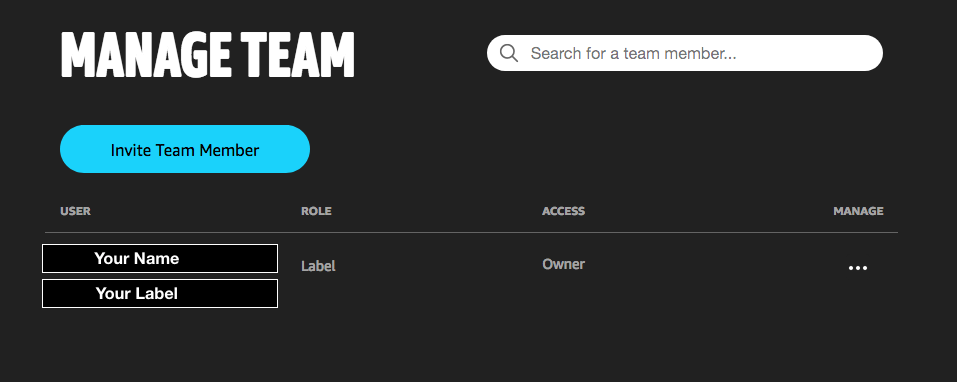Open the three-dot manage menu for Owner
The image size is (957, 382).
(858, 268)
